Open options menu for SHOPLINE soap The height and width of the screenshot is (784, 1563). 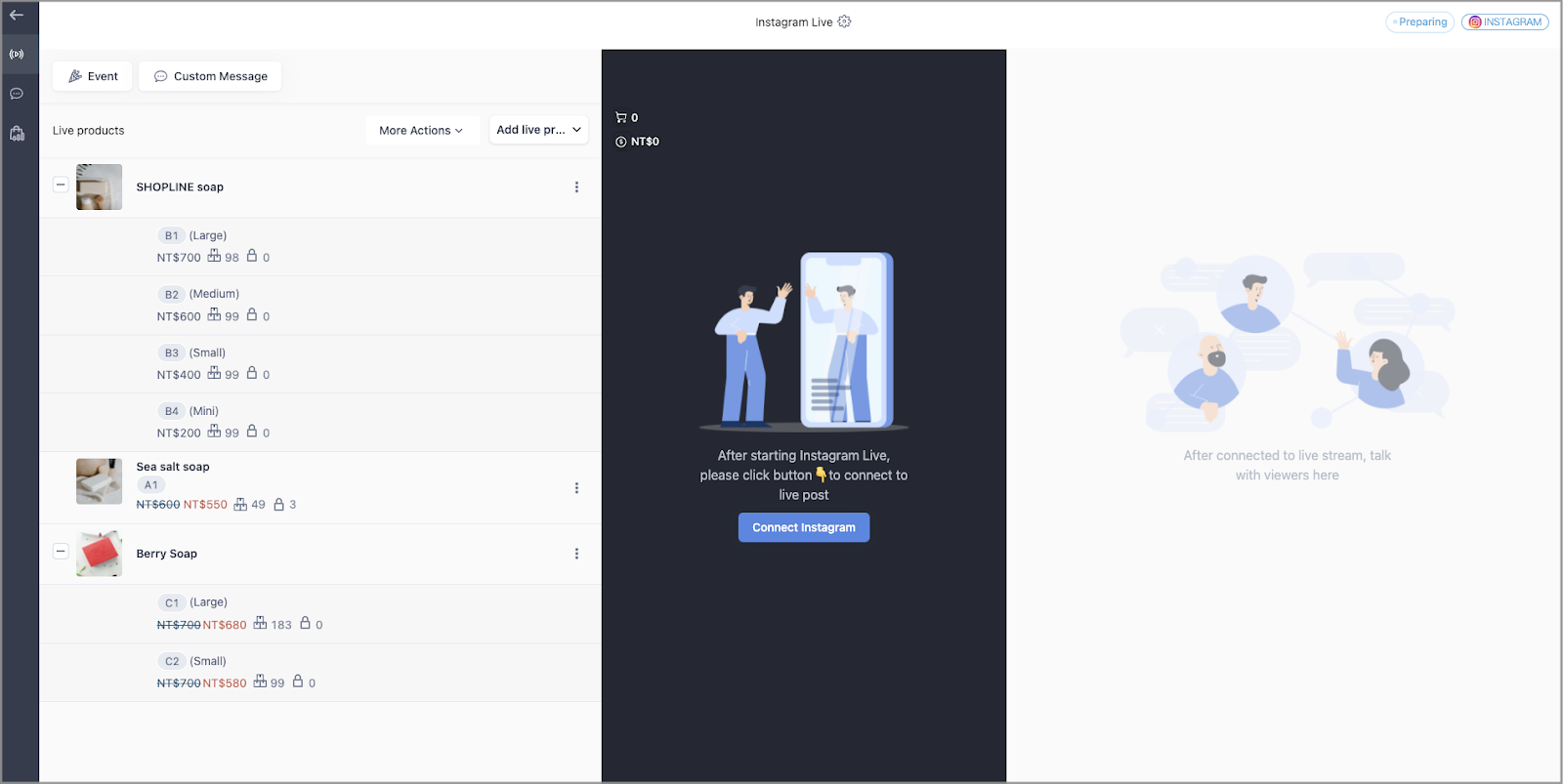click(576, 187)
